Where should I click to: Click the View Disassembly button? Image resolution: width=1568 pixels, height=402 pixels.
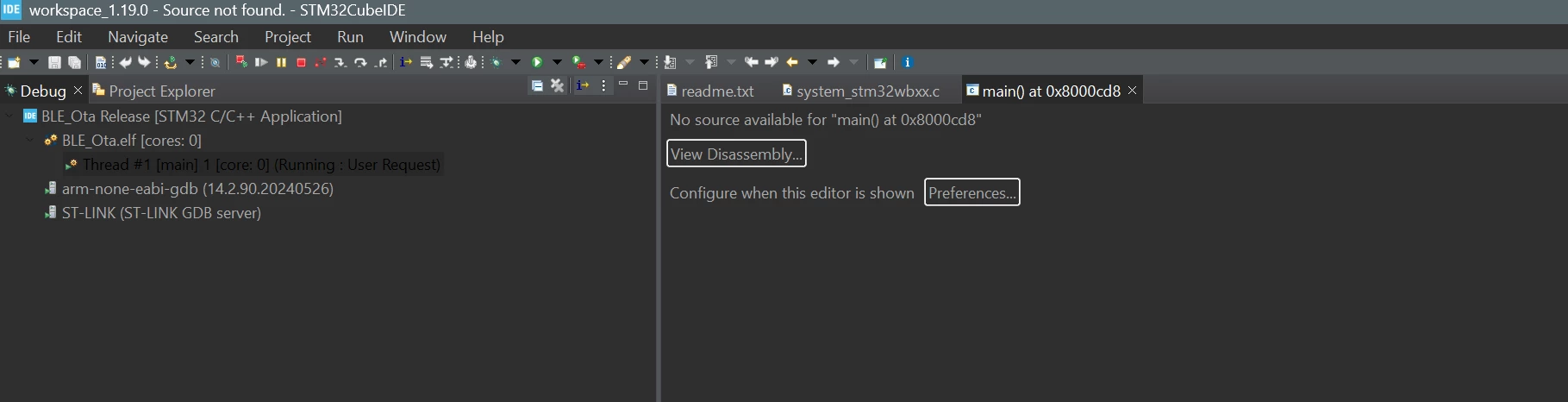pos(736,154)
